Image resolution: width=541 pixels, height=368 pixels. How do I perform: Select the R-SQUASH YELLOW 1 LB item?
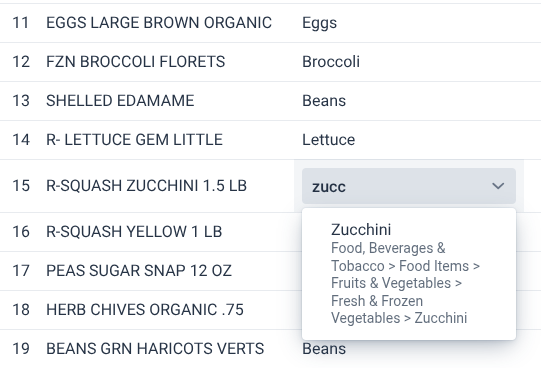[134, 232]
